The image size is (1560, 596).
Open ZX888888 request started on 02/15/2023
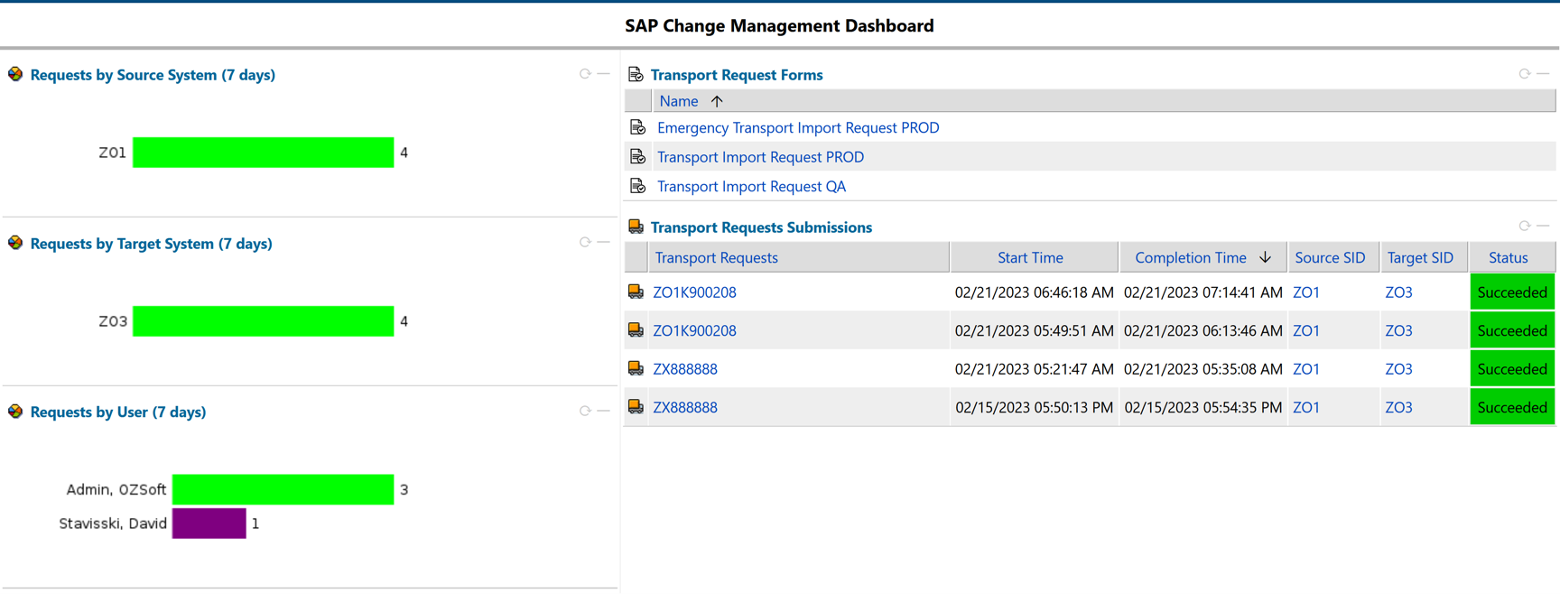pyautogui.click(x=685, y=408)
